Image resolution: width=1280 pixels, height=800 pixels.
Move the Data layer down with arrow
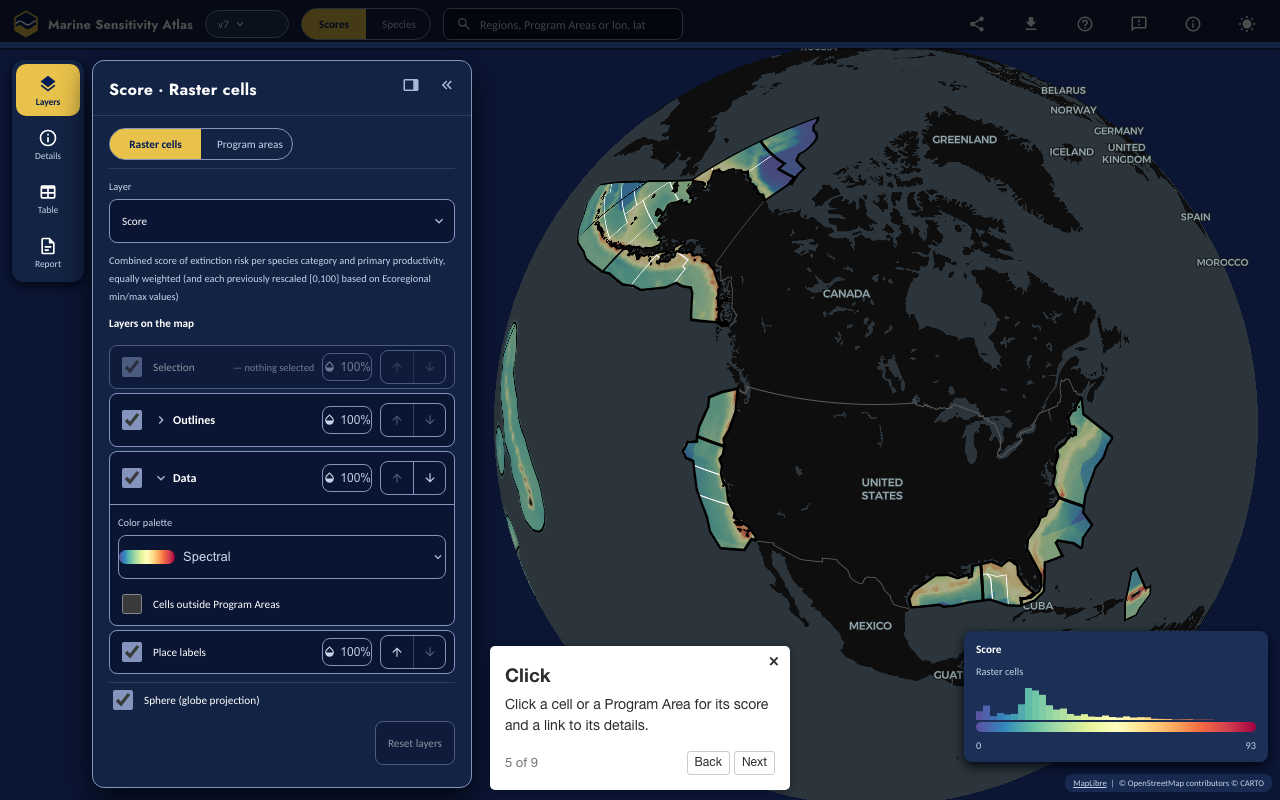(430, 478)
